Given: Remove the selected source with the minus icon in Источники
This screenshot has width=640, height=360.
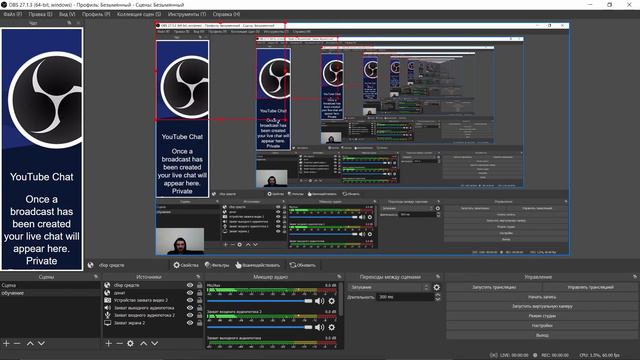Looking at the screenshot, I should [119, 343].
